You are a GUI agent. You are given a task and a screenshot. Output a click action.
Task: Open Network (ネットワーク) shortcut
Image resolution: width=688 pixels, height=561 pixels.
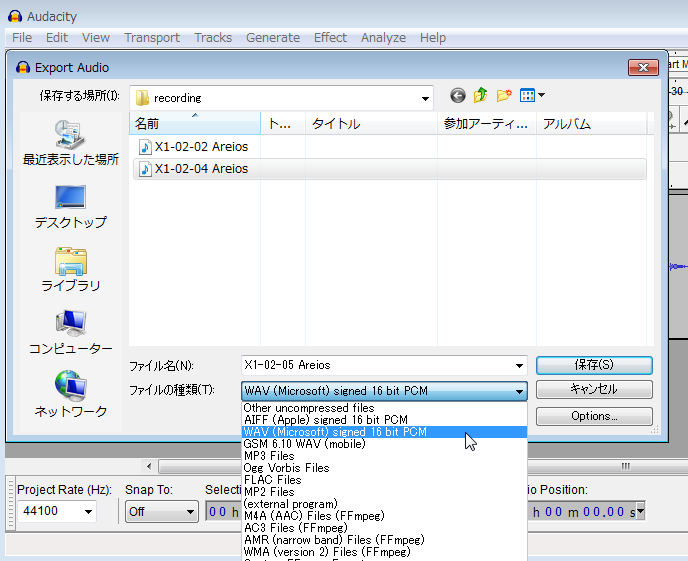tap(70, 394)
